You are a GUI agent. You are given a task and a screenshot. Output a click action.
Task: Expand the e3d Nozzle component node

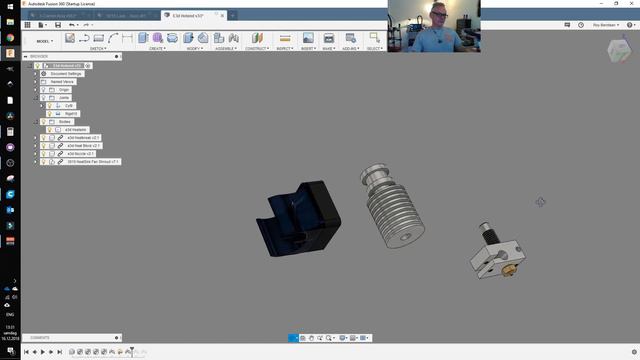pos(36,154)
